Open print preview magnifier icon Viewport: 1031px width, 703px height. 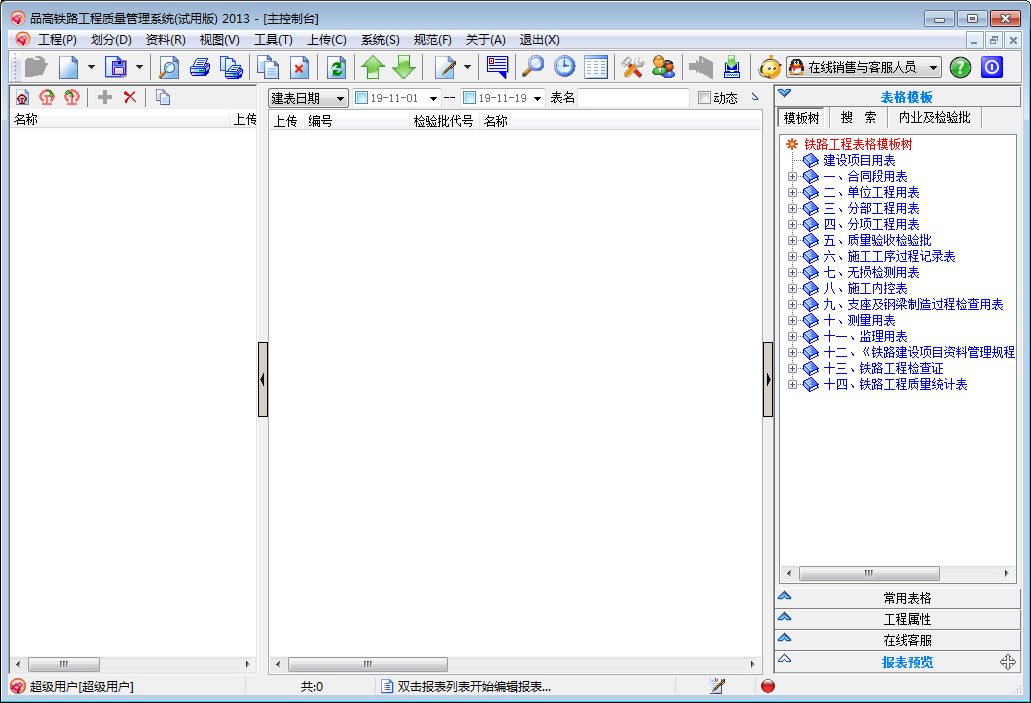[169, 67]
